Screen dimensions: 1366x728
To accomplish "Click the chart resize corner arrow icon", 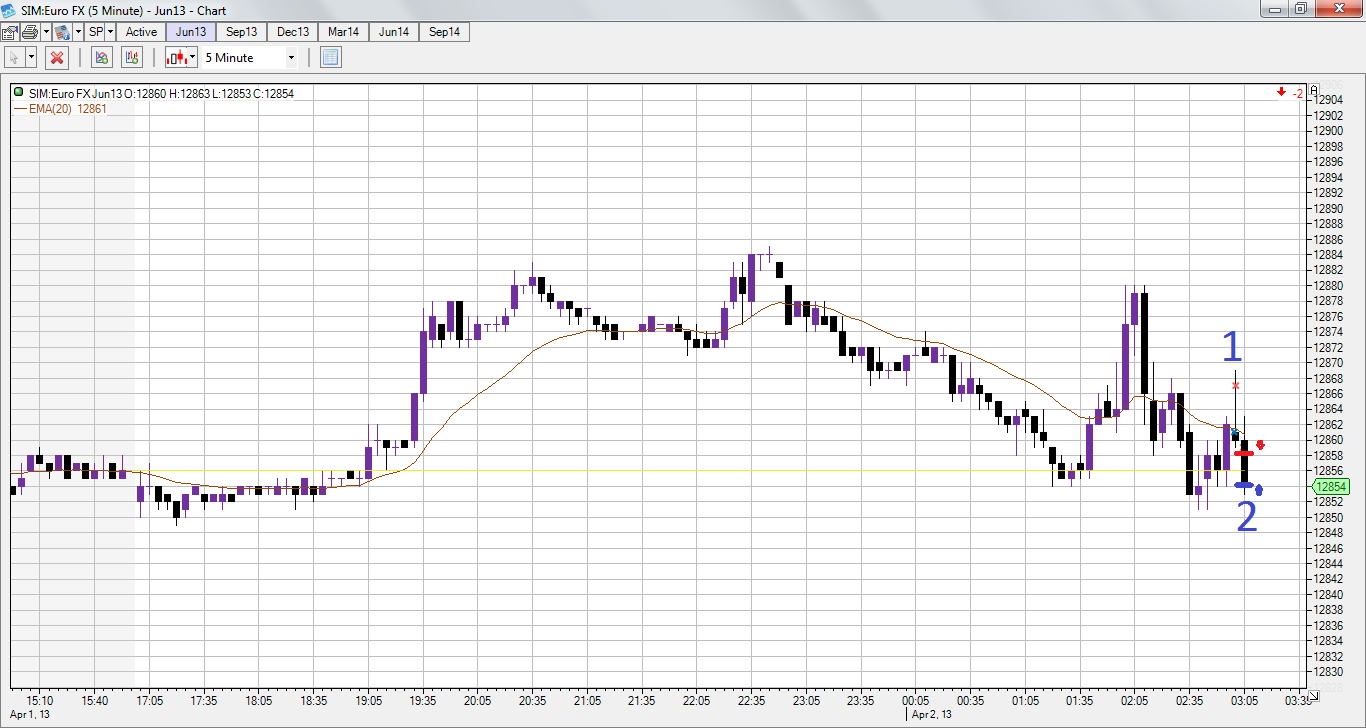I will (1313, 694).
